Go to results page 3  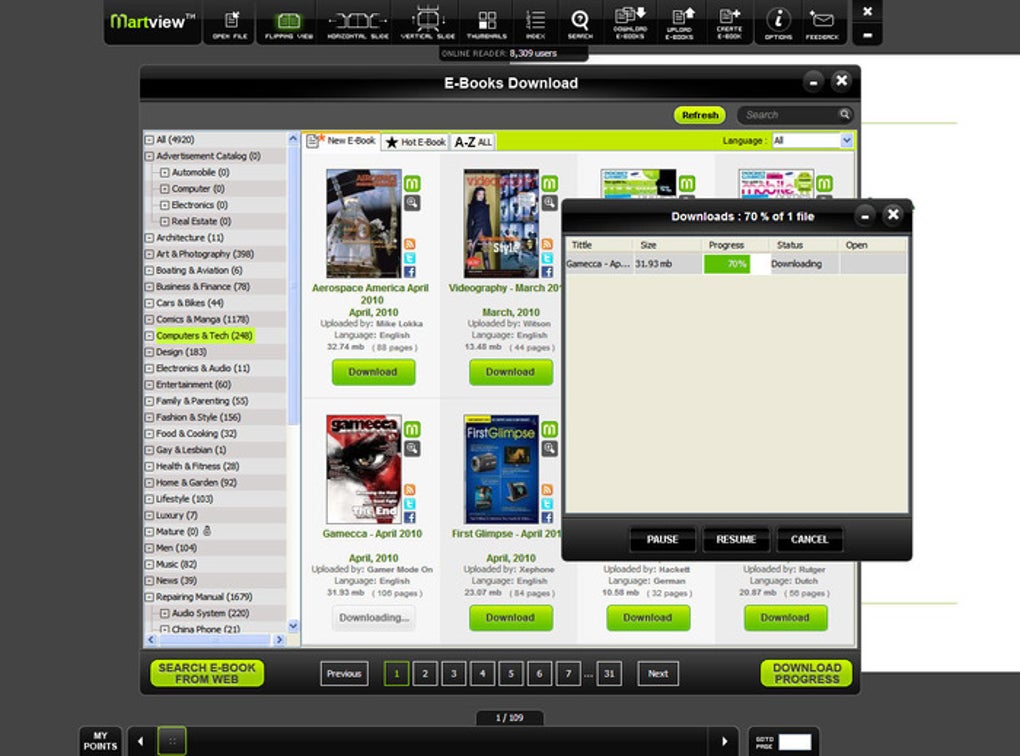pyautogui.click(x=453, y=673)
